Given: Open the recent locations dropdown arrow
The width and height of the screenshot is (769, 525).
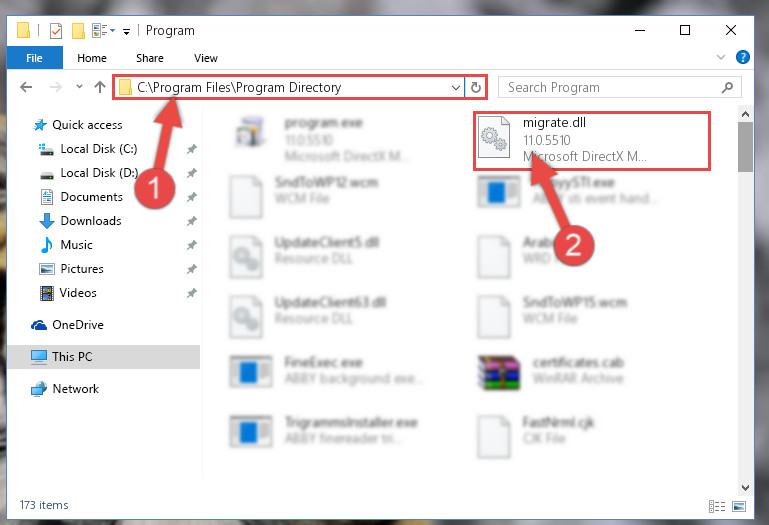Looking at the screenshot, I should (79, 87).
